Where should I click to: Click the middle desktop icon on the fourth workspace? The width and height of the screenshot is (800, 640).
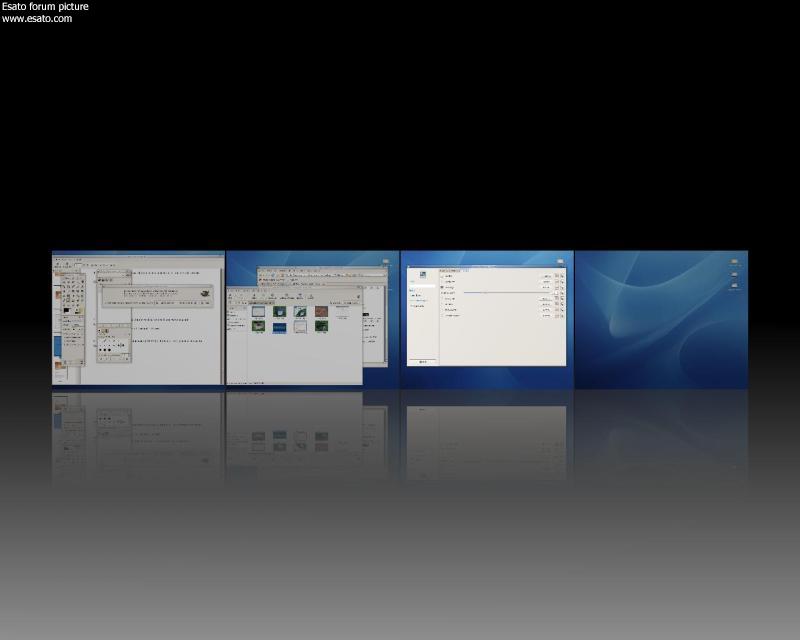tap(735, 273)
